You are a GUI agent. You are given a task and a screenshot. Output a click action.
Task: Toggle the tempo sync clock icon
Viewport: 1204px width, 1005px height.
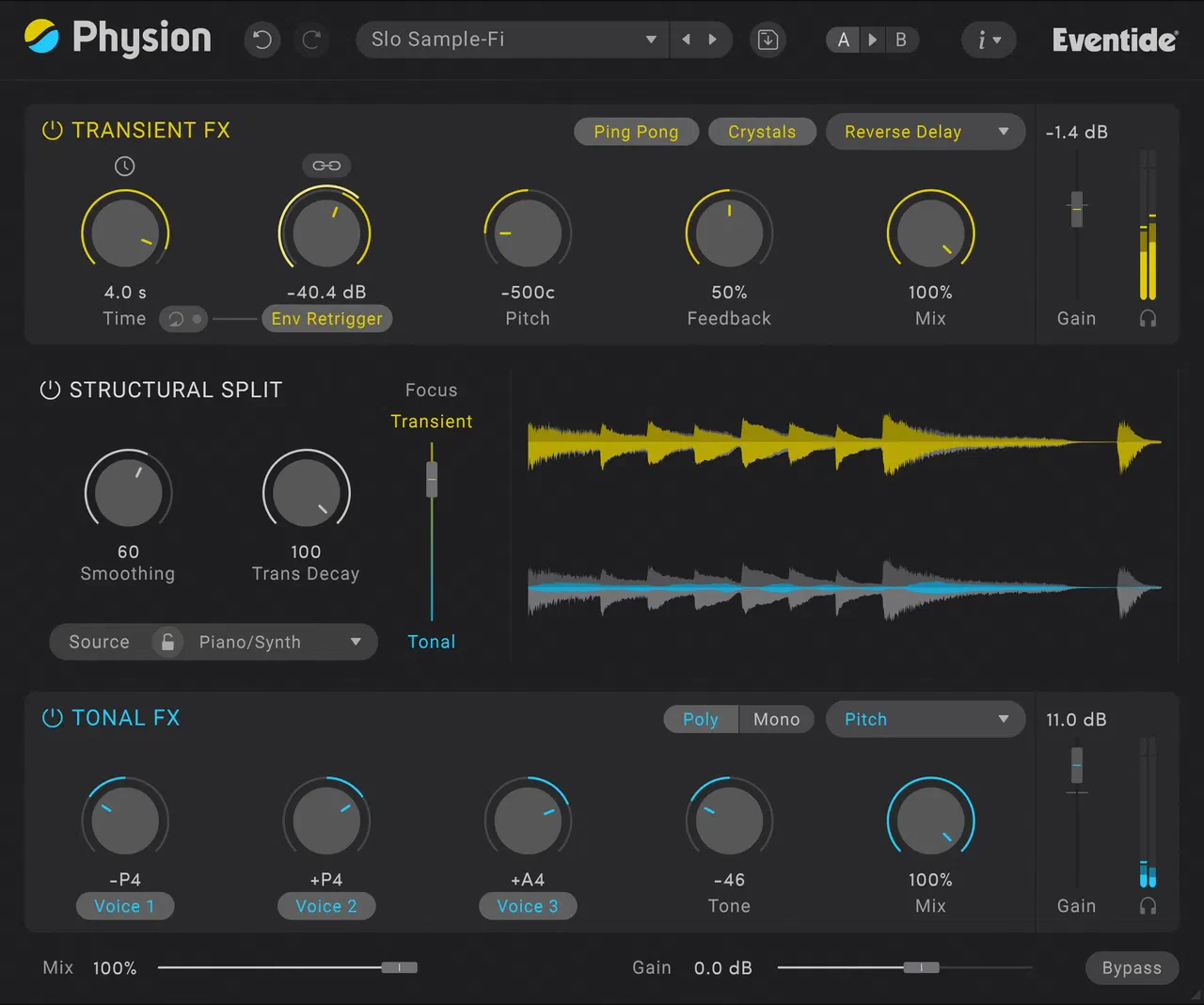pos(125,167)
